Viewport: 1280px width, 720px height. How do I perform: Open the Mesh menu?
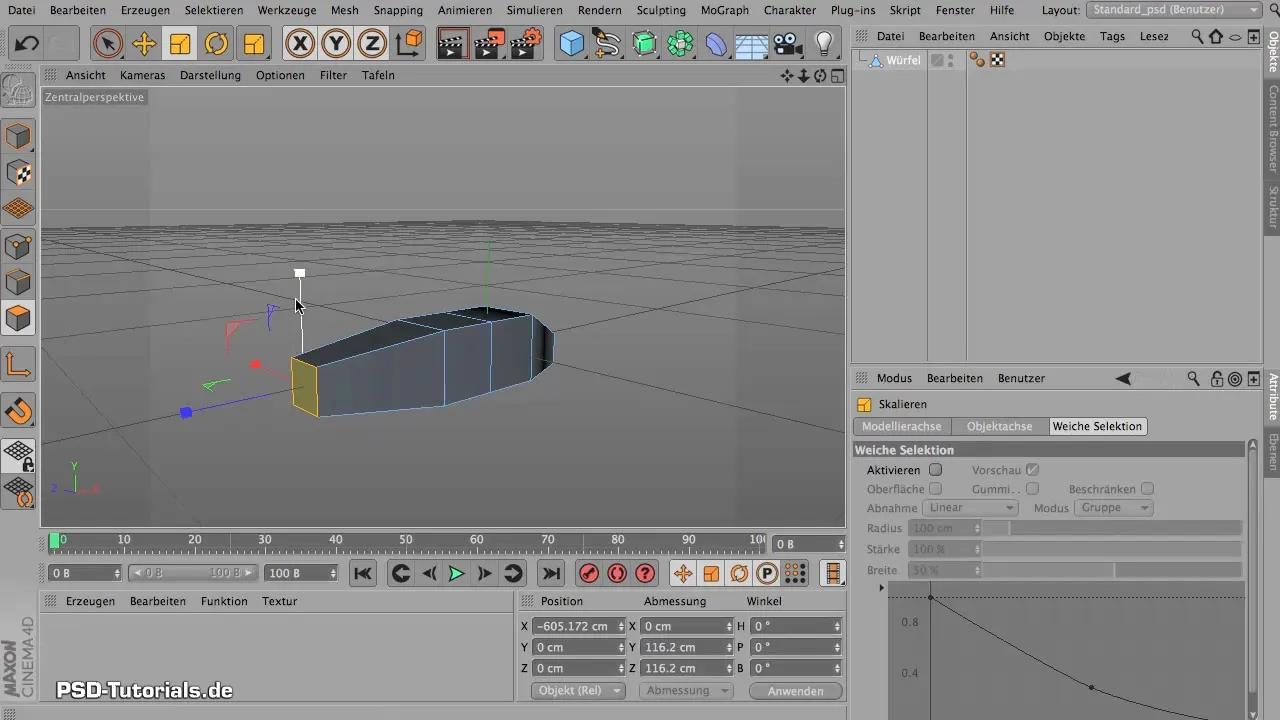pos(344,10)
